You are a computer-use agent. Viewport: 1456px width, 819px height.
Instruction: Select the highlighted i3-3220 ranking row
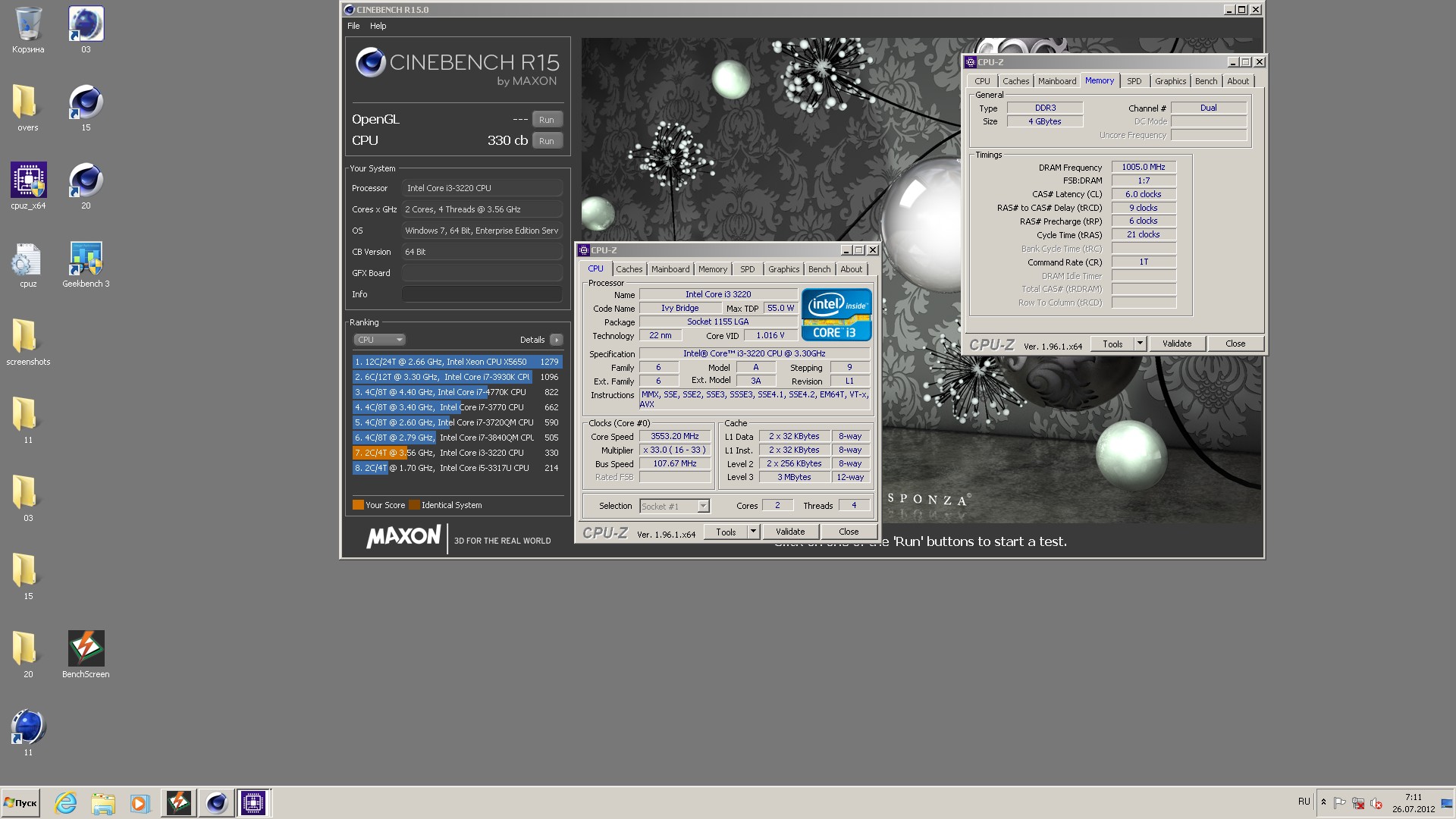click(457, 453)
